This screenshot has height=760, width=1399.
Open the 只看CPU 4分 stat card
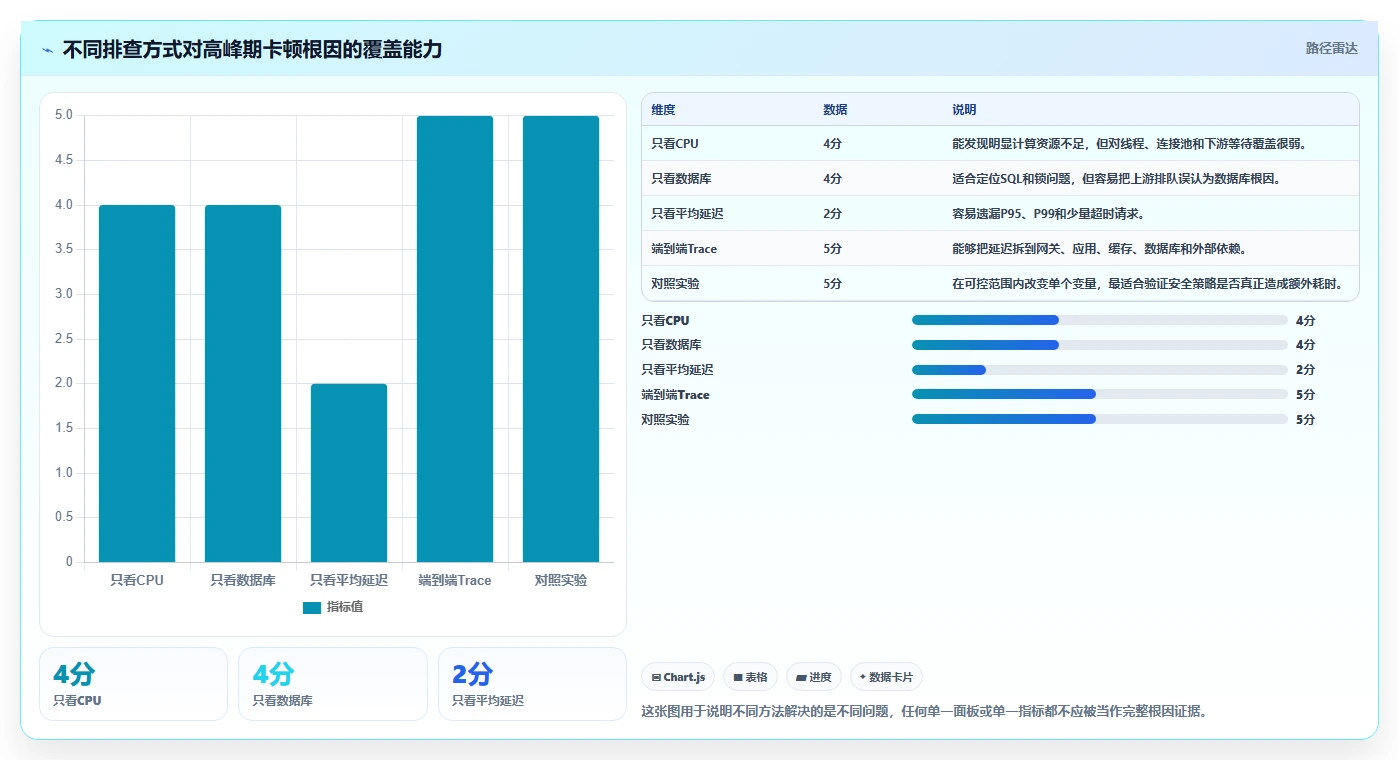pos(134,684)
